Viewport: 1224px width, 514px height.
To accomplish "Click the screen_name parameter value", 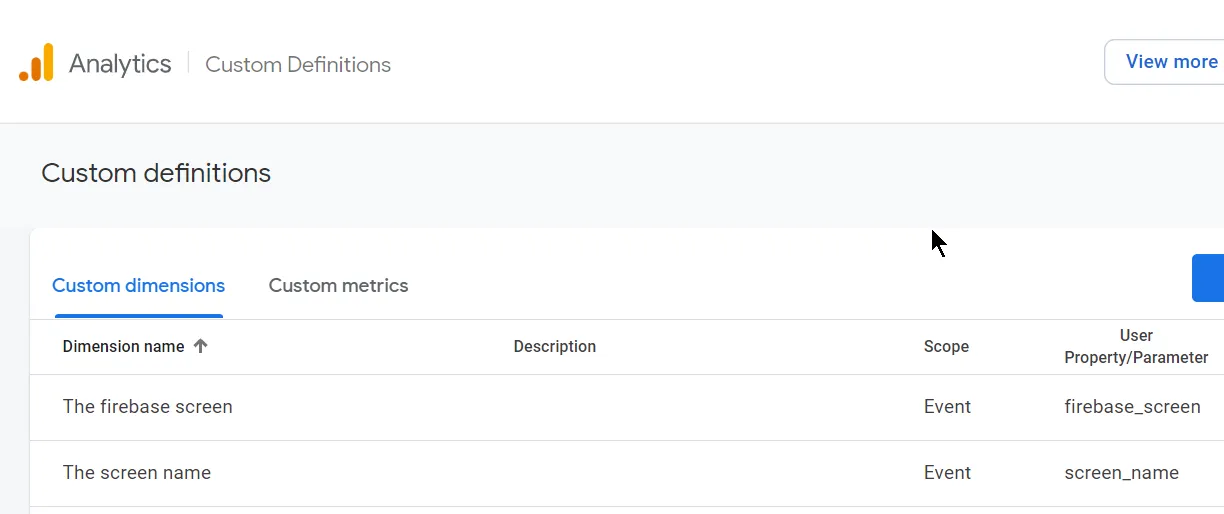I will coord(1121,473).
